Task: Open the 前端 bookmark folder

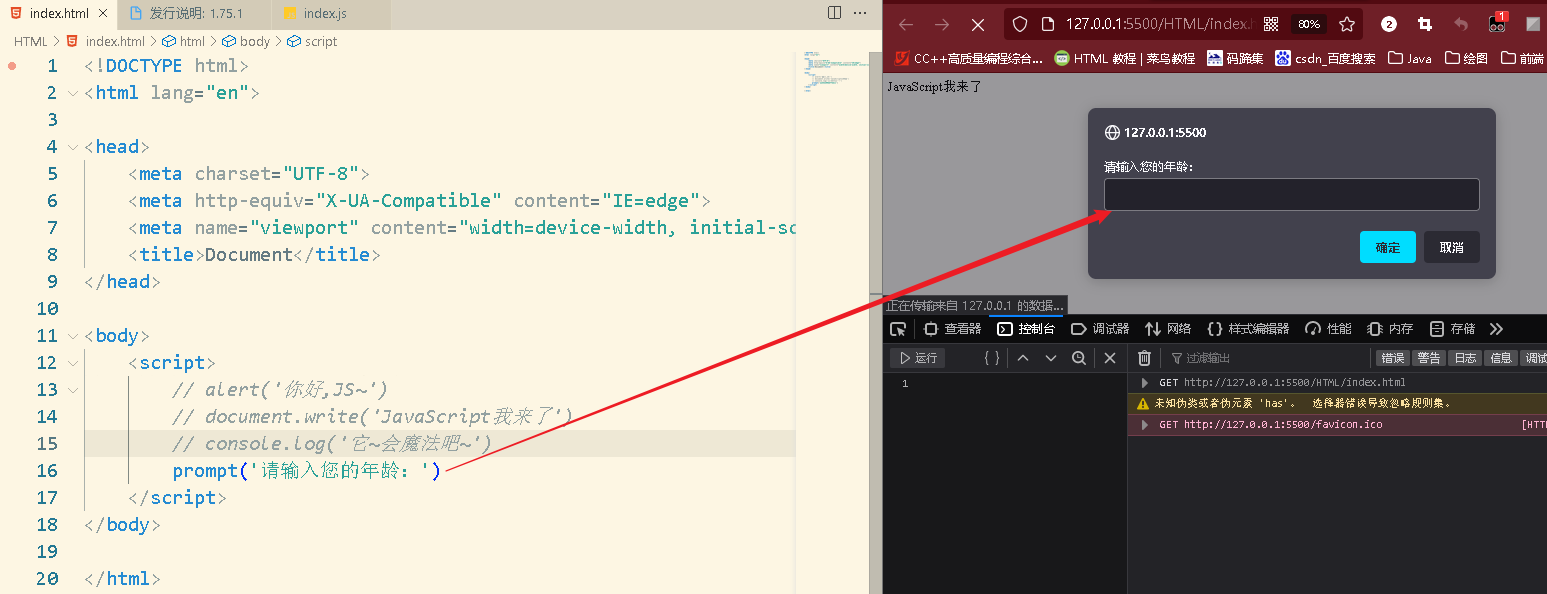Action: (1523, 58)
